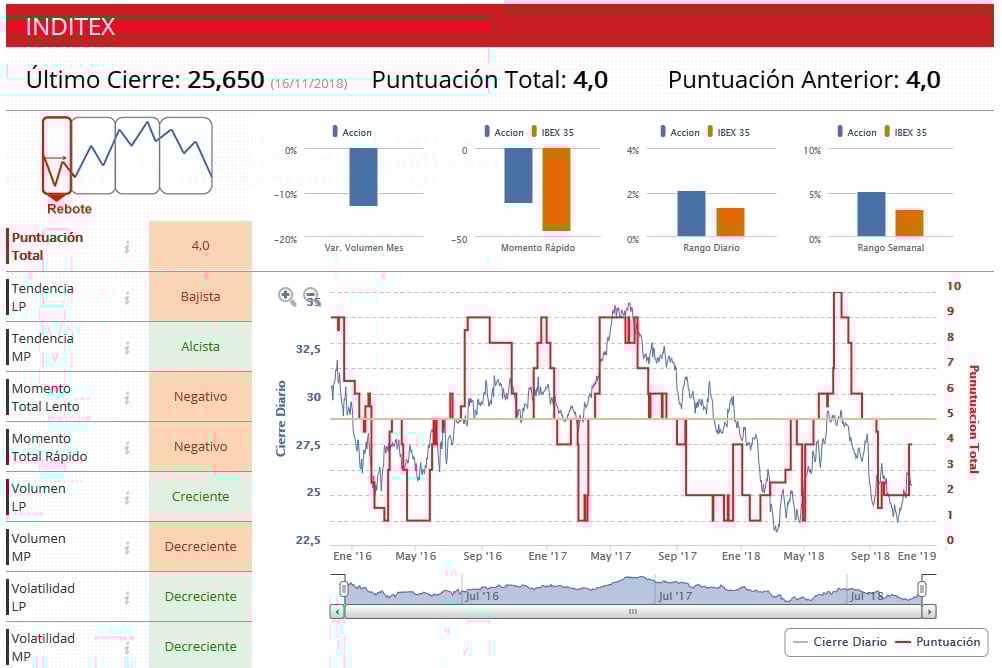Click the Jul '16 label in navigator

[x=481, y=596]
